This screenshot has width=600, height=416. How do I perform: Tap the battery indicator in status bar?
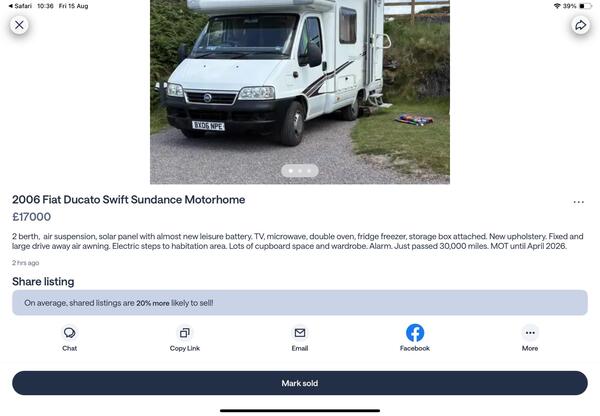(x=585, y=6)
